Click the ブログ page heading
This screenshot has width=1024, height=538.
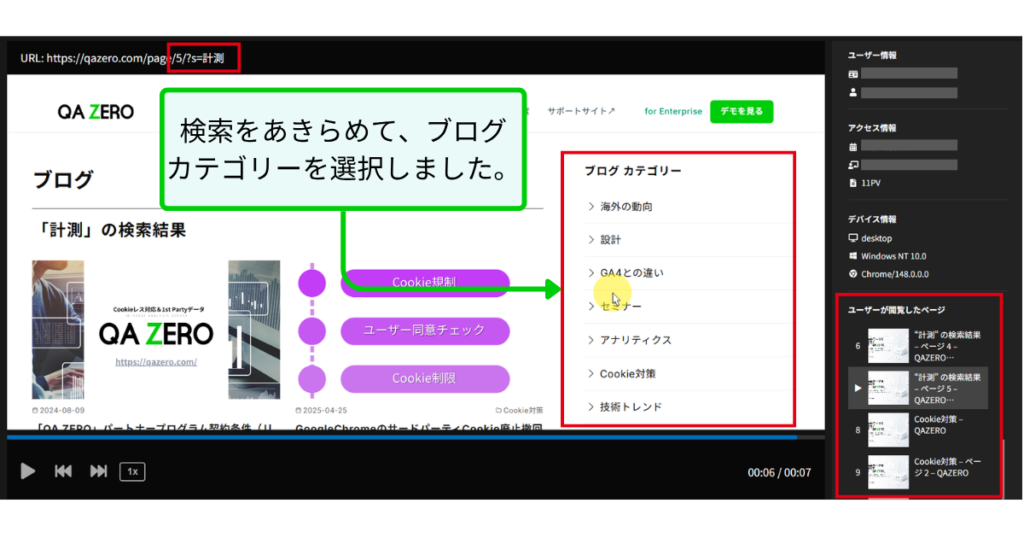pyautogui.click(x=63, y=179)
